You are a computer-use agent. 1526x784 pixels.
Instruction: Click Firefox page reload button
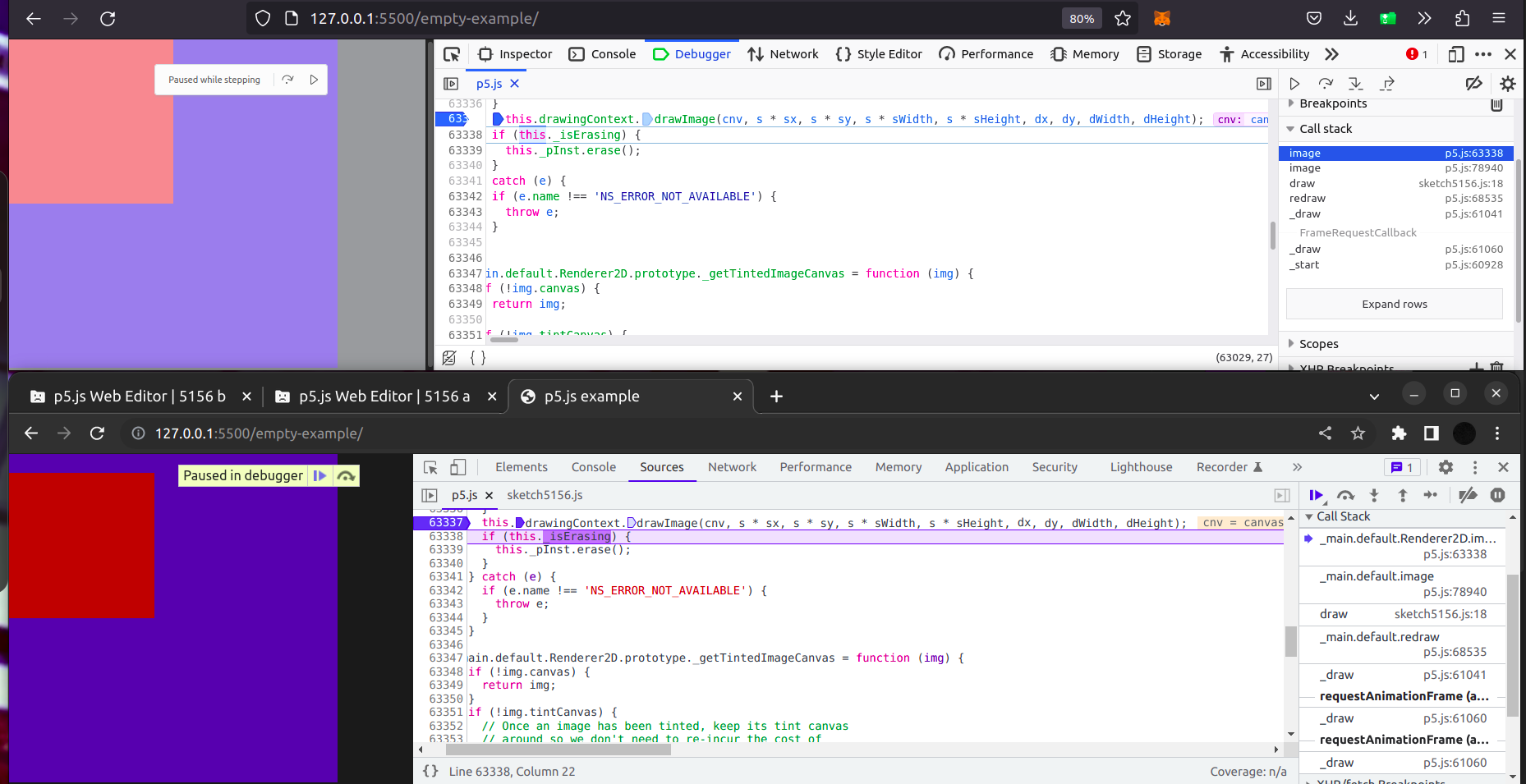(108, 18)
